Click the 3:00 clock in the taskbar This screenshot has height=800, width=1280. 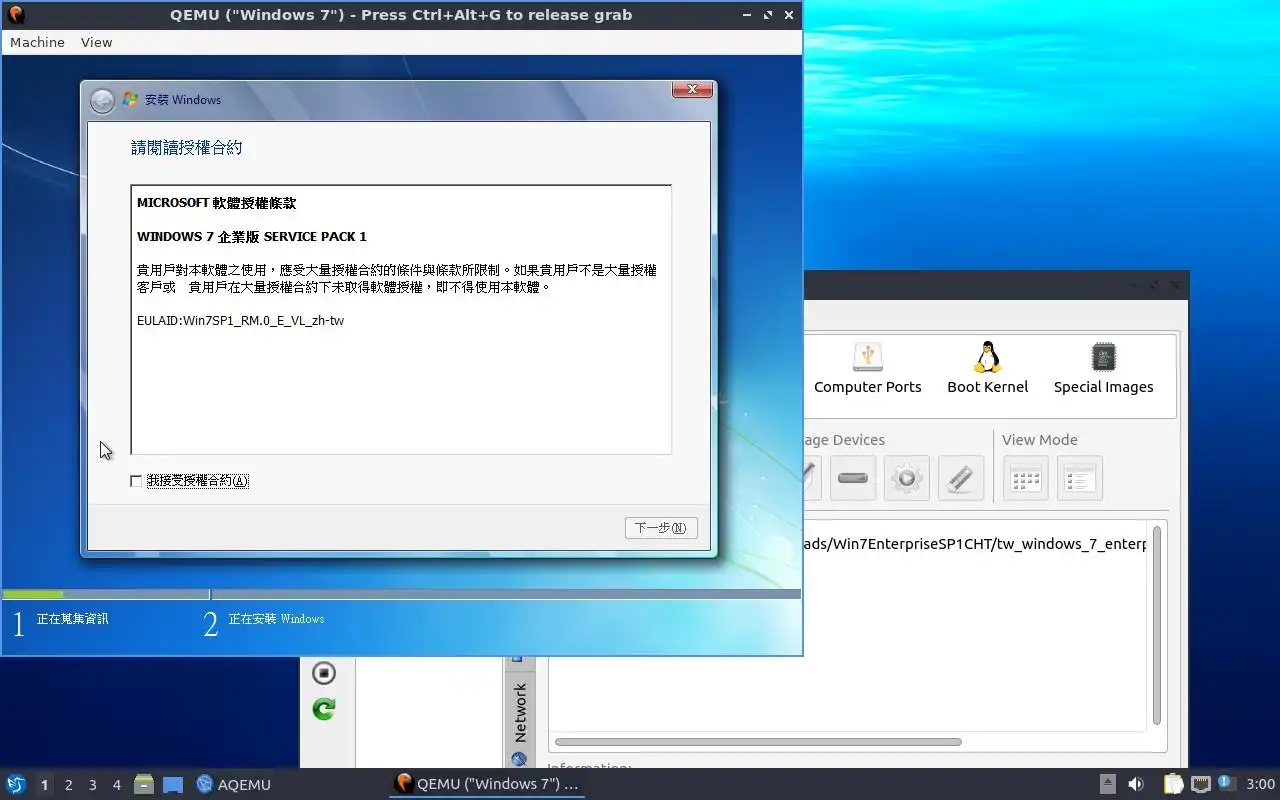tap(1260, 784)
